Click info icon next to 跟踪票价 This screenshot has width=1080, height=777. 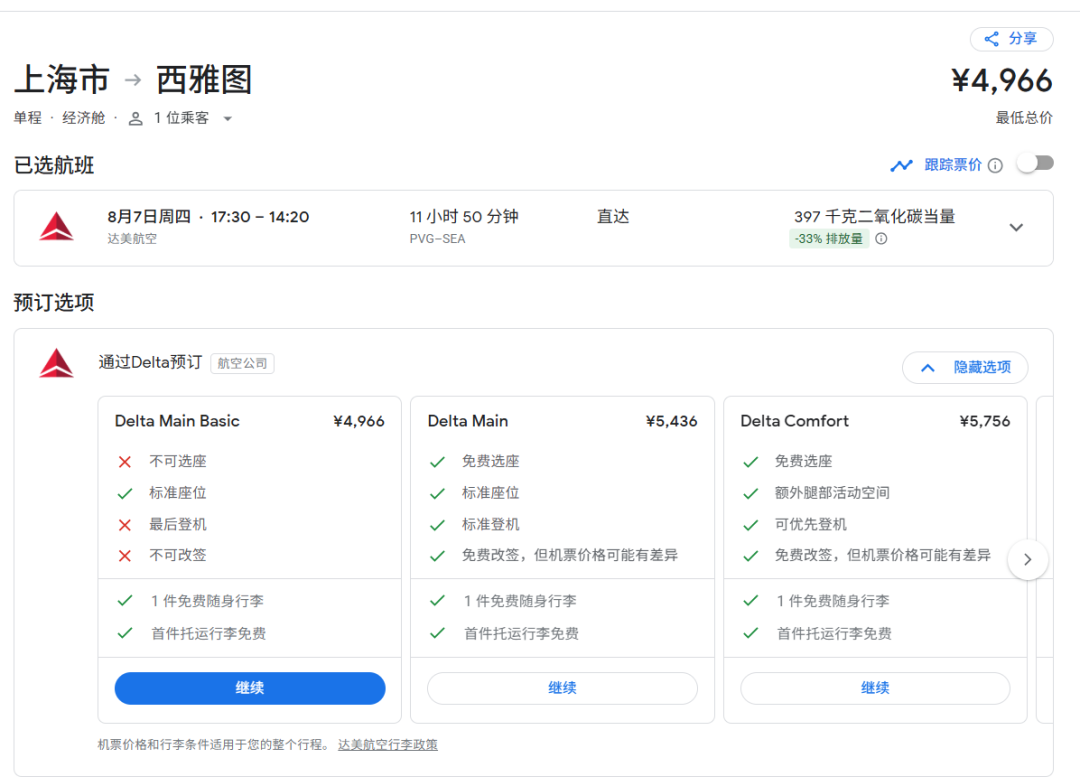[x=995, y=166]
